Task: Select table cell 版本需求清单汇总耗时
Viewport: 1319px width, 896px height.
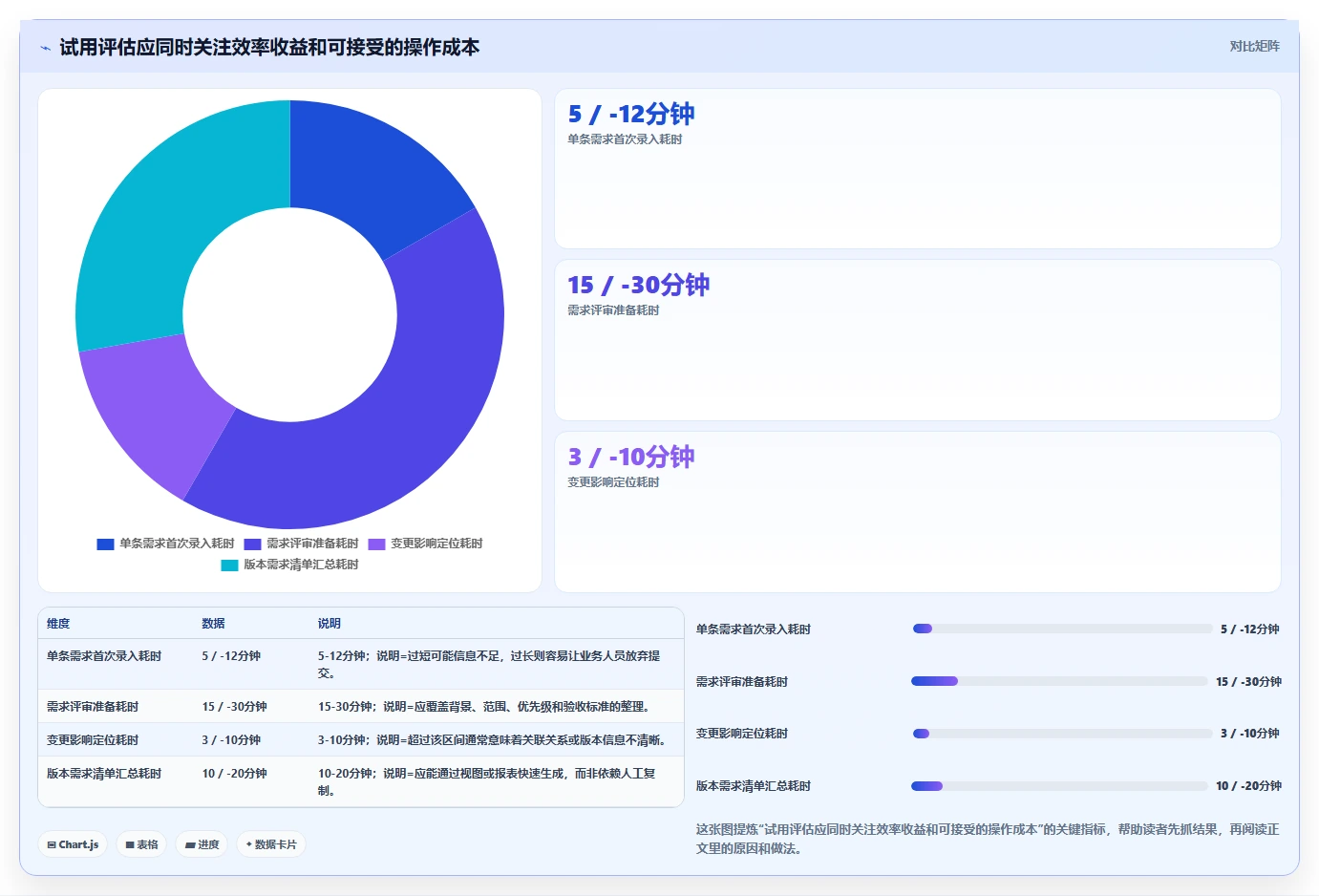Action: pos(104,774)
